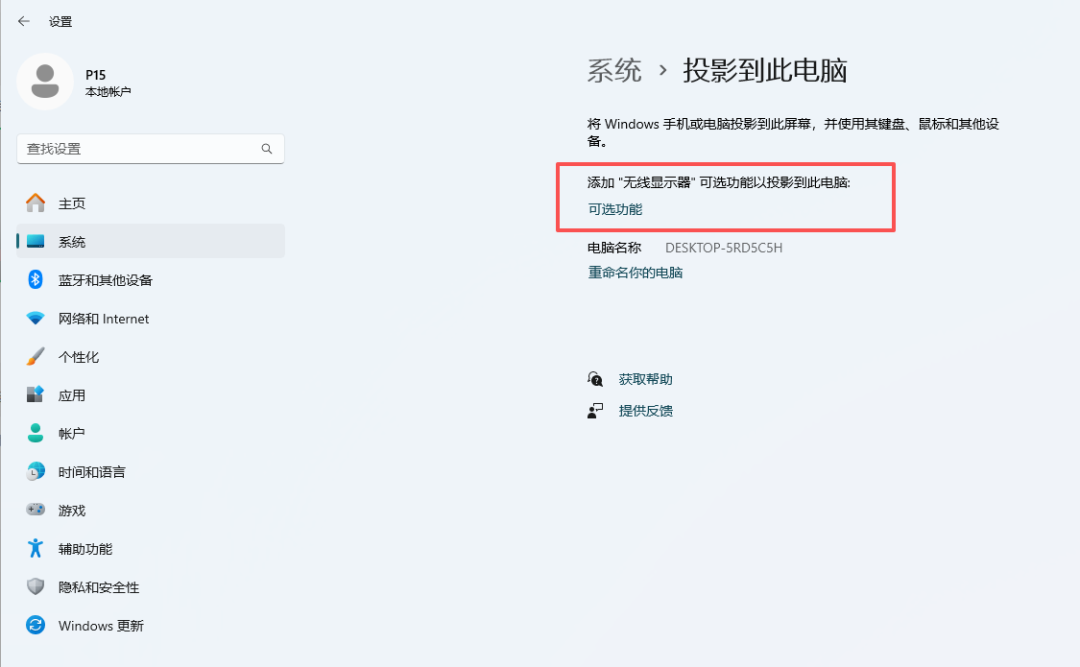This screenshot has width=1080, height=667.
Task: Click the 隐私和安全性 shield icon
Action: 35,586
